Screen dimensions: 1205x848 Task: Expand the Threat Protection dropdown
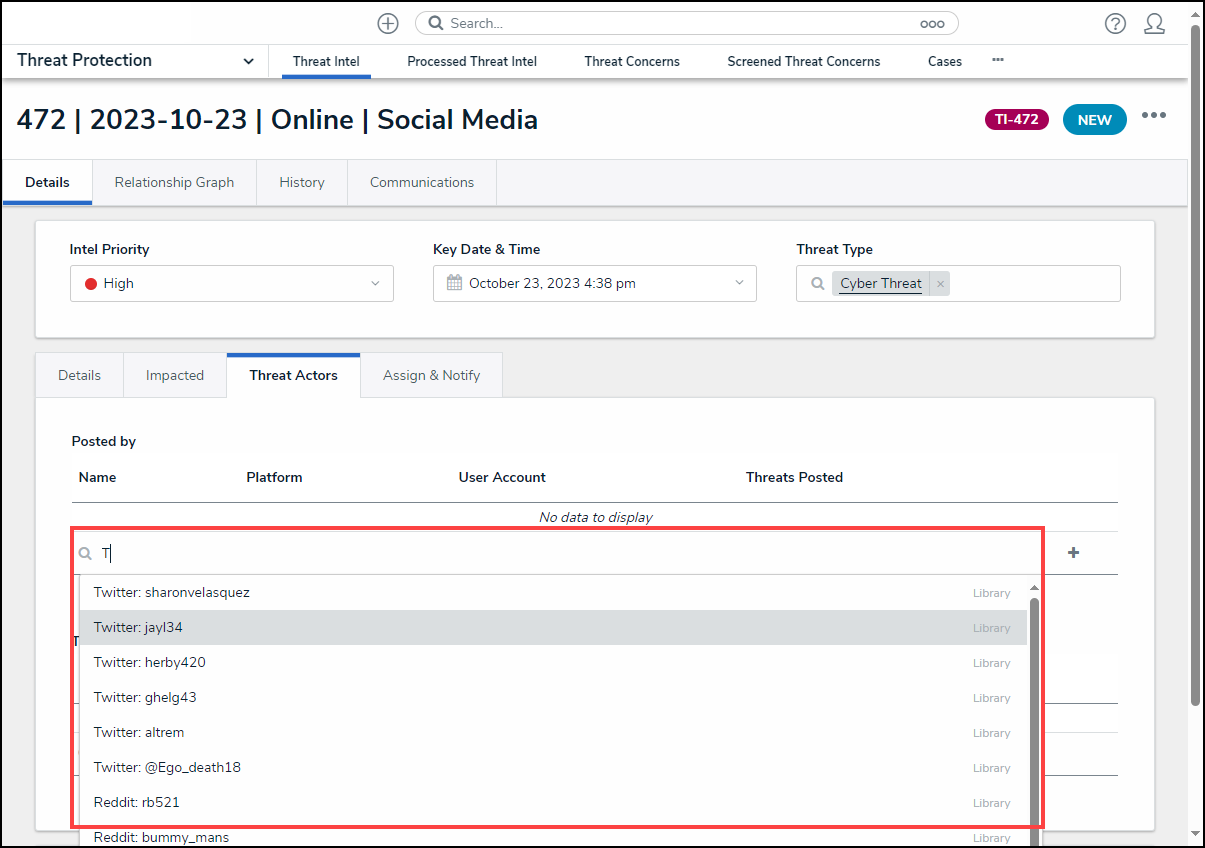click(x=248, y=61)
